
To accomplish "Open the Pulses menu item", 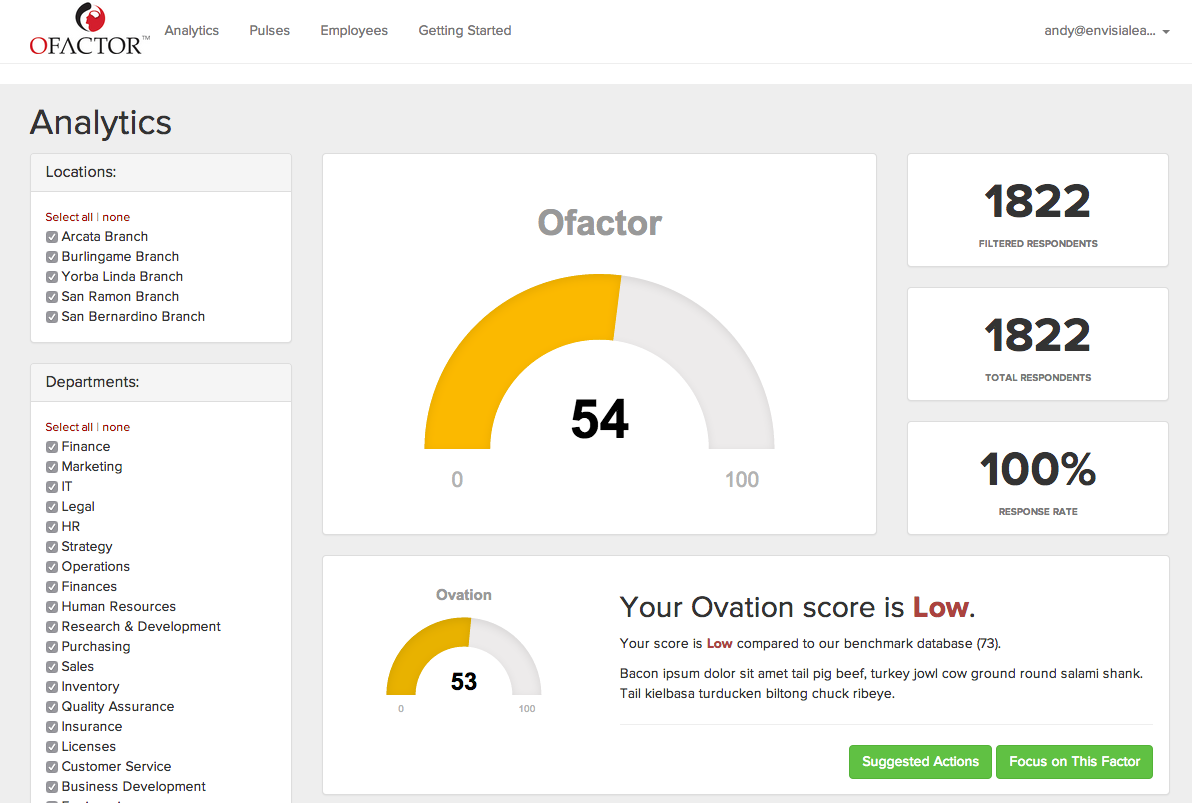I will (x=269, y=30).
